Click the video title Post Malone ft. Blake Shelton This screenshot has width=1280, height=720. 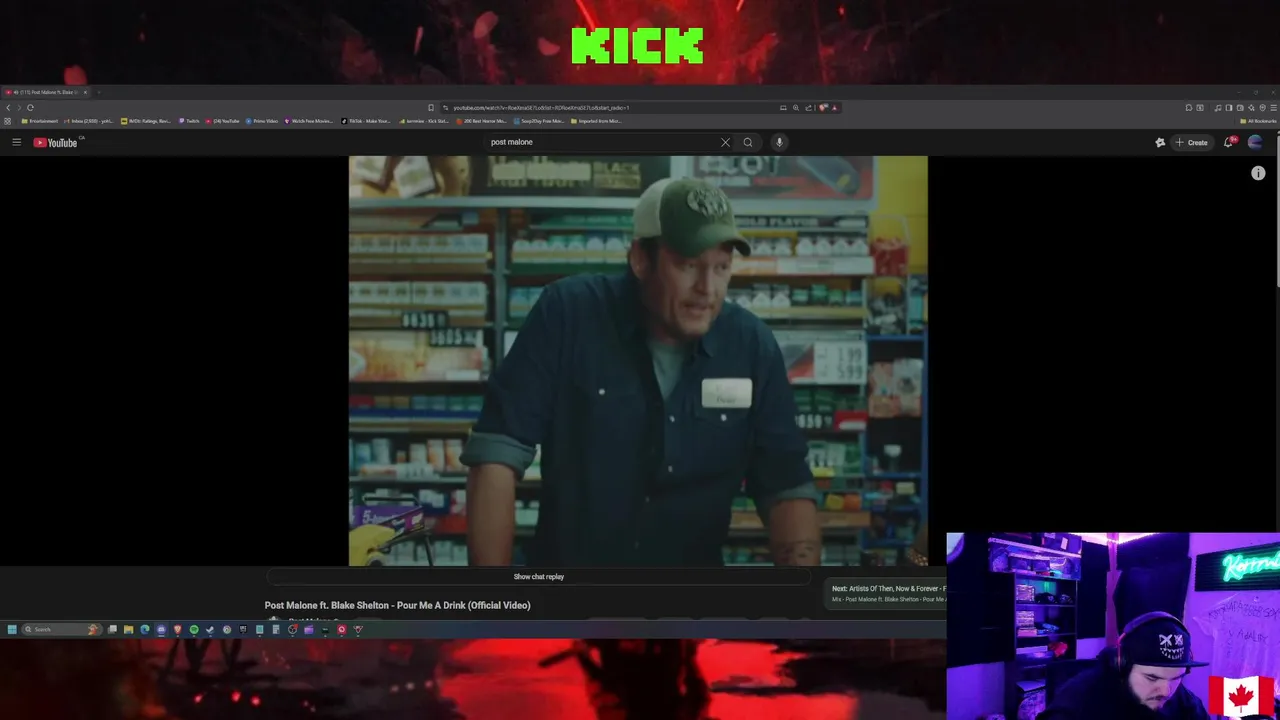[397, 605]
